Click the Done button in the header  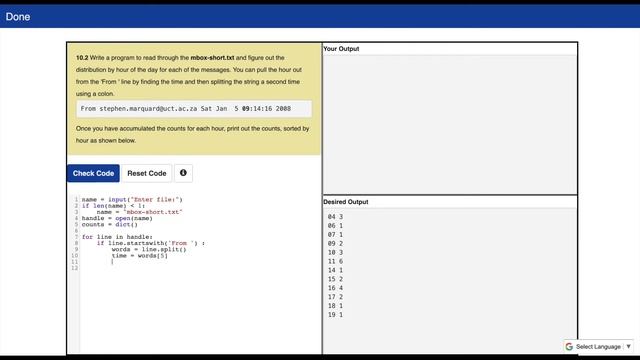18,17
